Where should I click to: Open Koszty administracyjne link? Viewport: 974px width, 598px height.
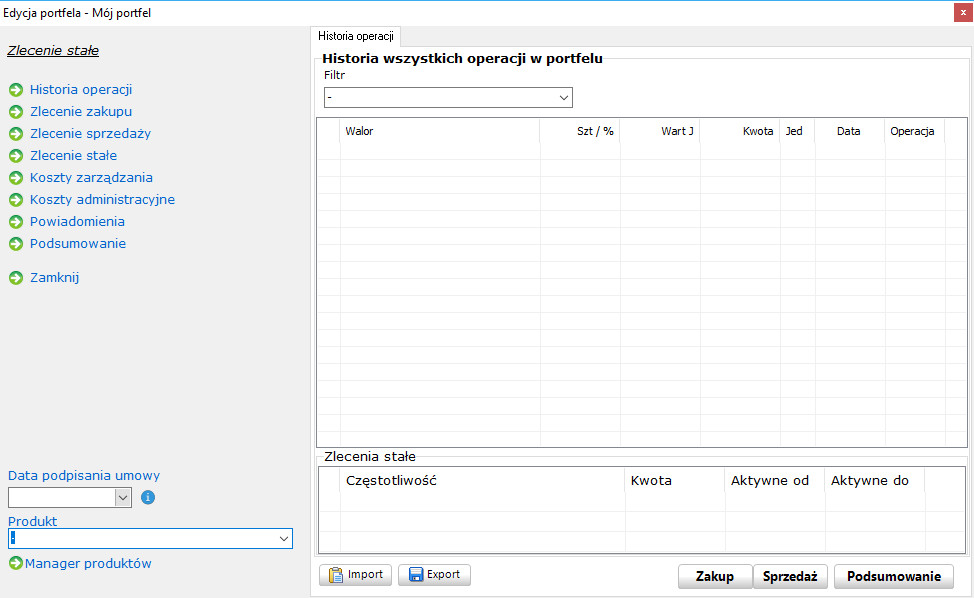[x=102, y=200]
